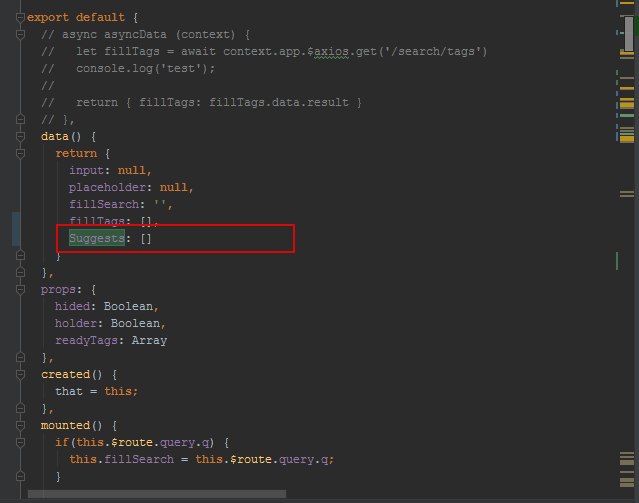Click the 'readyTags' prop name
639x503 pixels.
86,340
